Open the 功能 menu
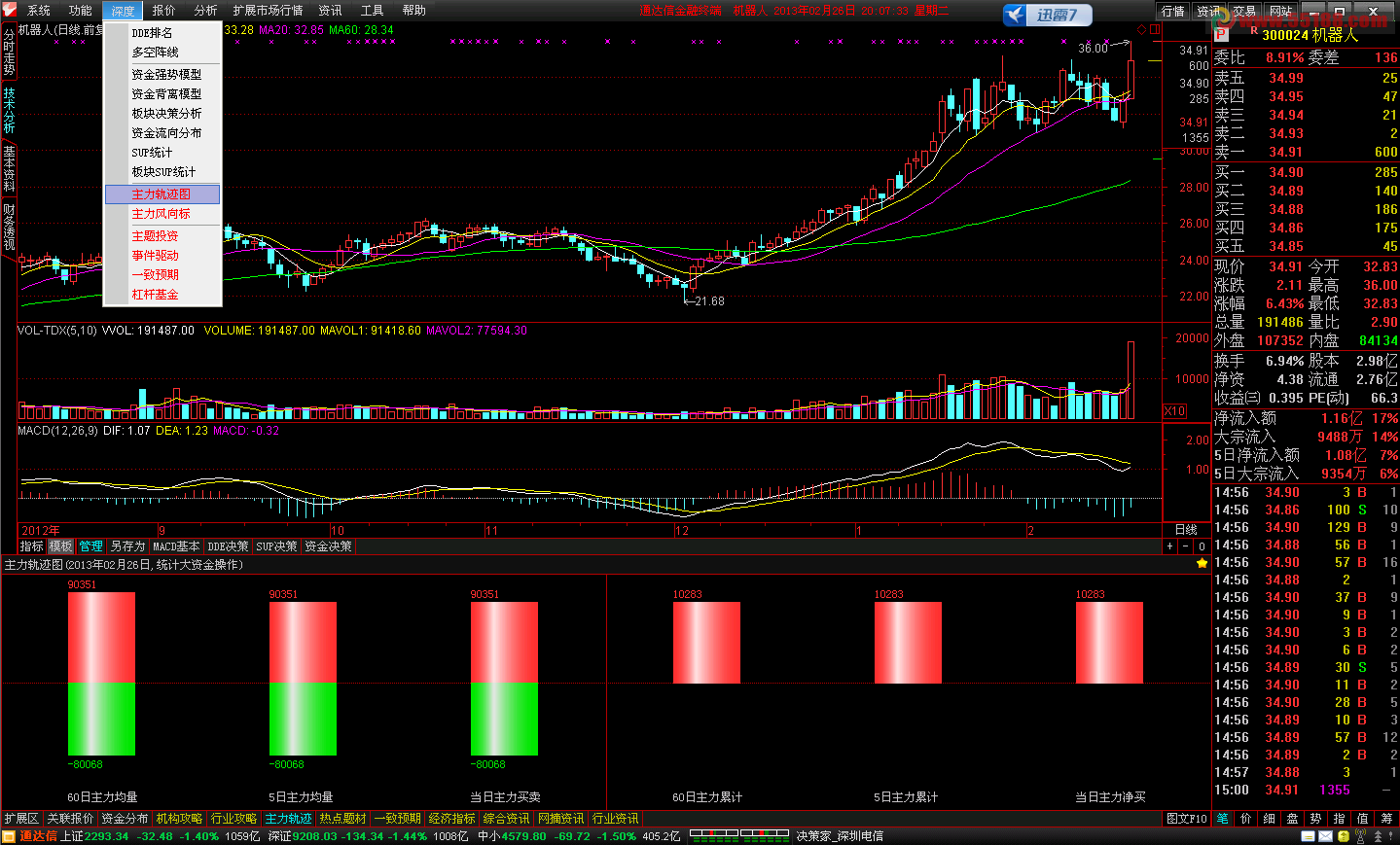Viewport: 1400px width, 845px height. pos(81,11)
